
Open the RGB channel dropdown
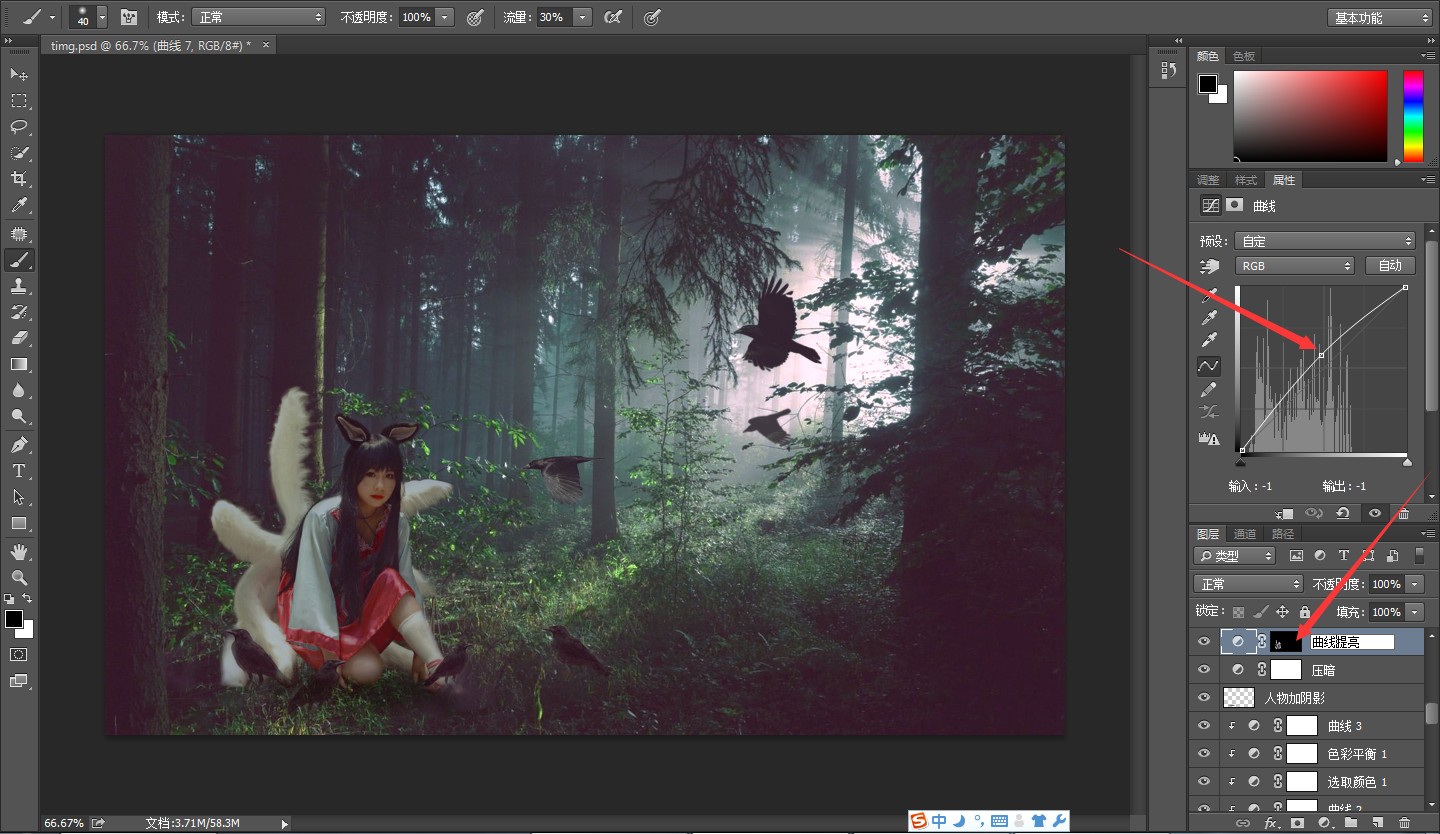click(x=1295, y=266)
